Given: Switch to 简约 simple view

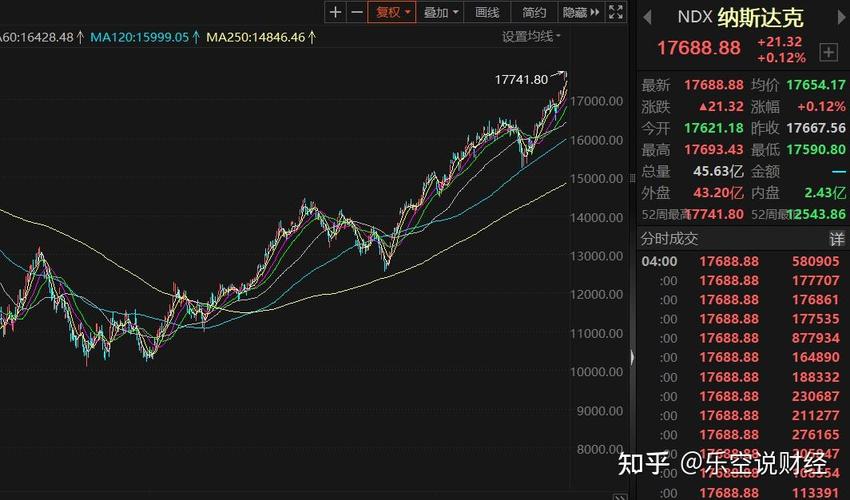Looking at the screenshot, I should click(x=534, y=12).
